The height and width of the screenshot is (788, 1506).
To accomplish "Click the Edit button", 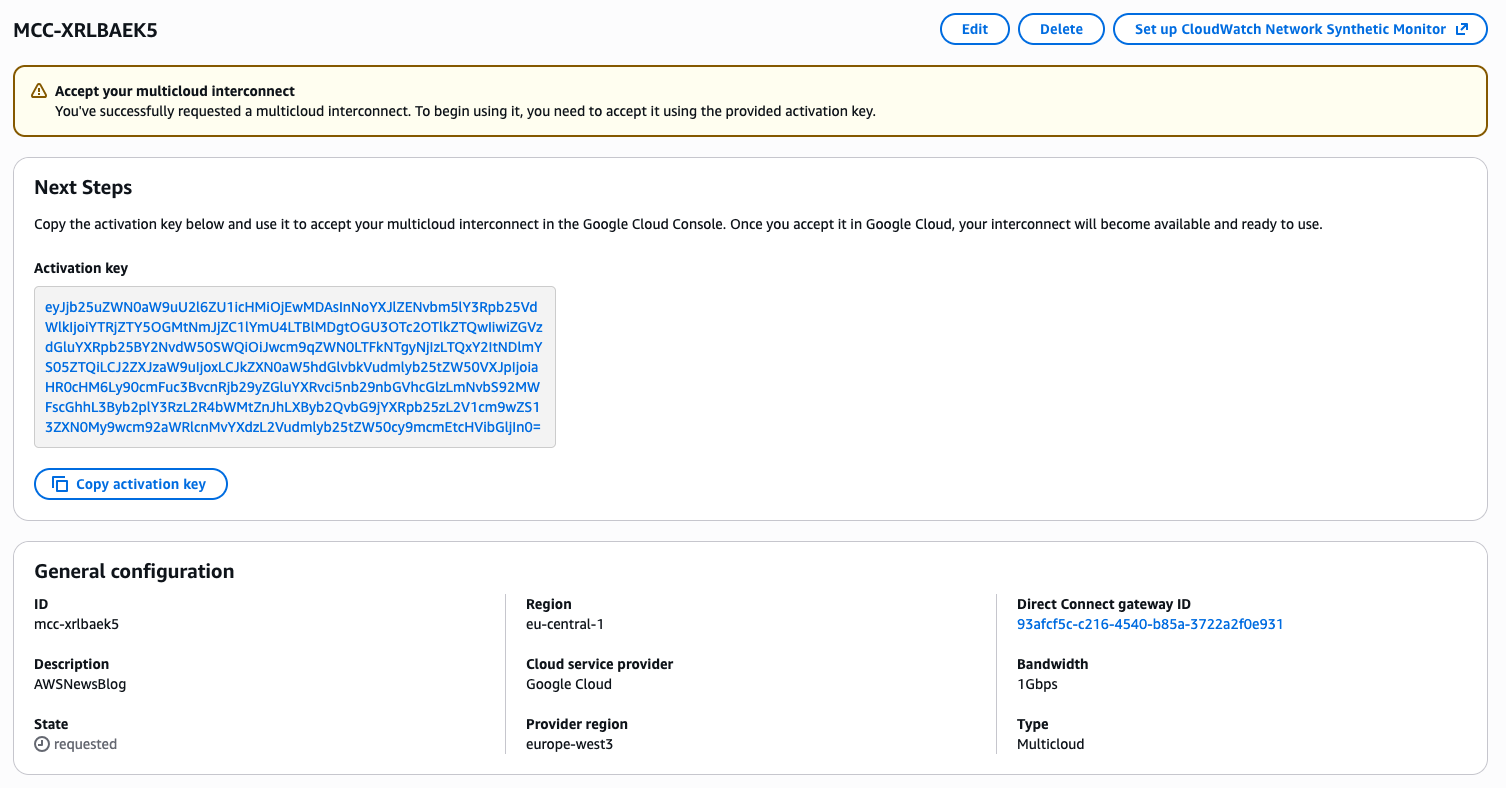I will coord(974,29).
